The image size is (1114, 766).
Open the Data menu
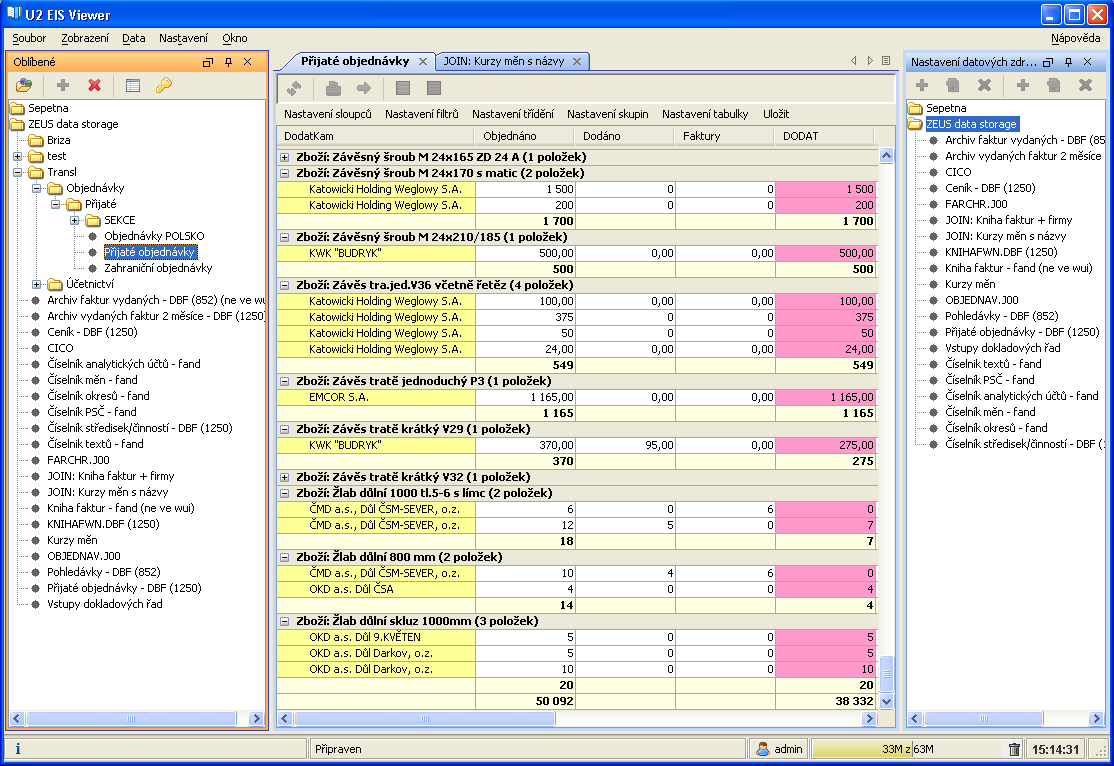[x=133, y=38]
